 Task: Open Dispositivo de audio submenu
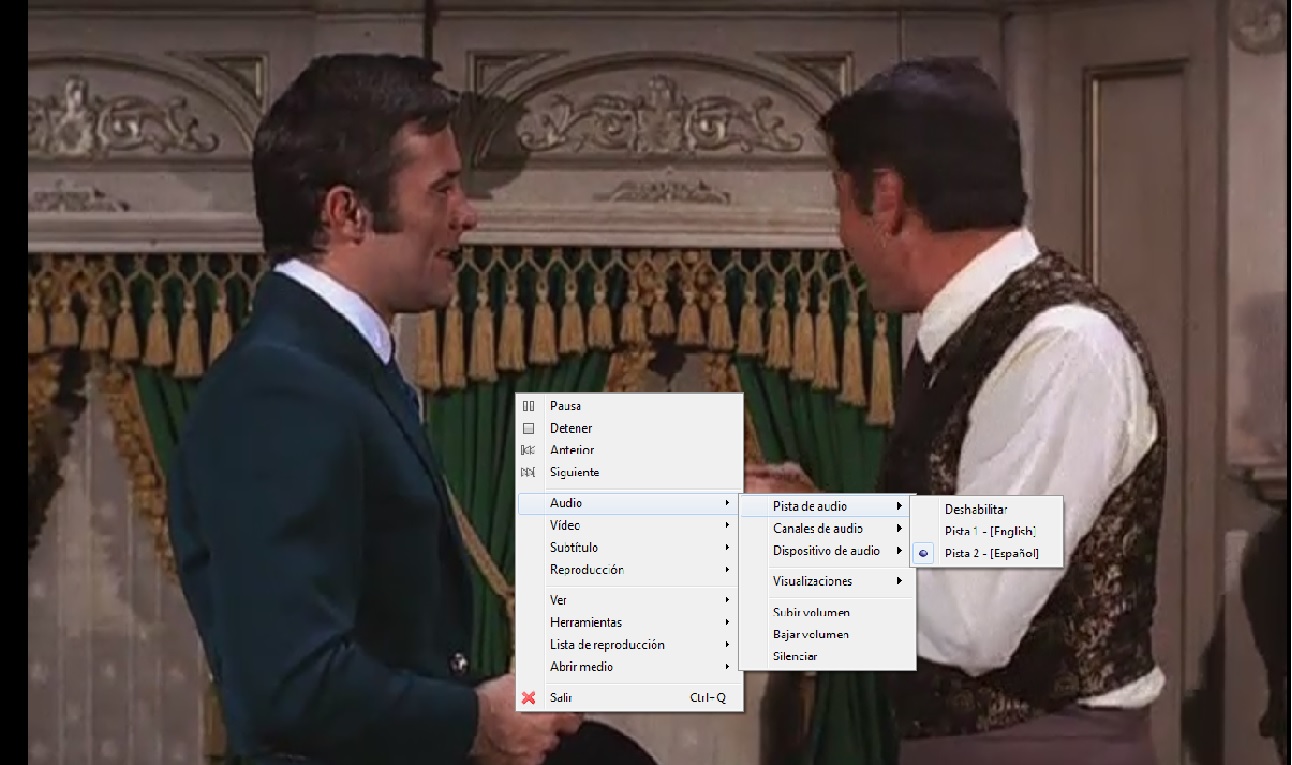827,550
